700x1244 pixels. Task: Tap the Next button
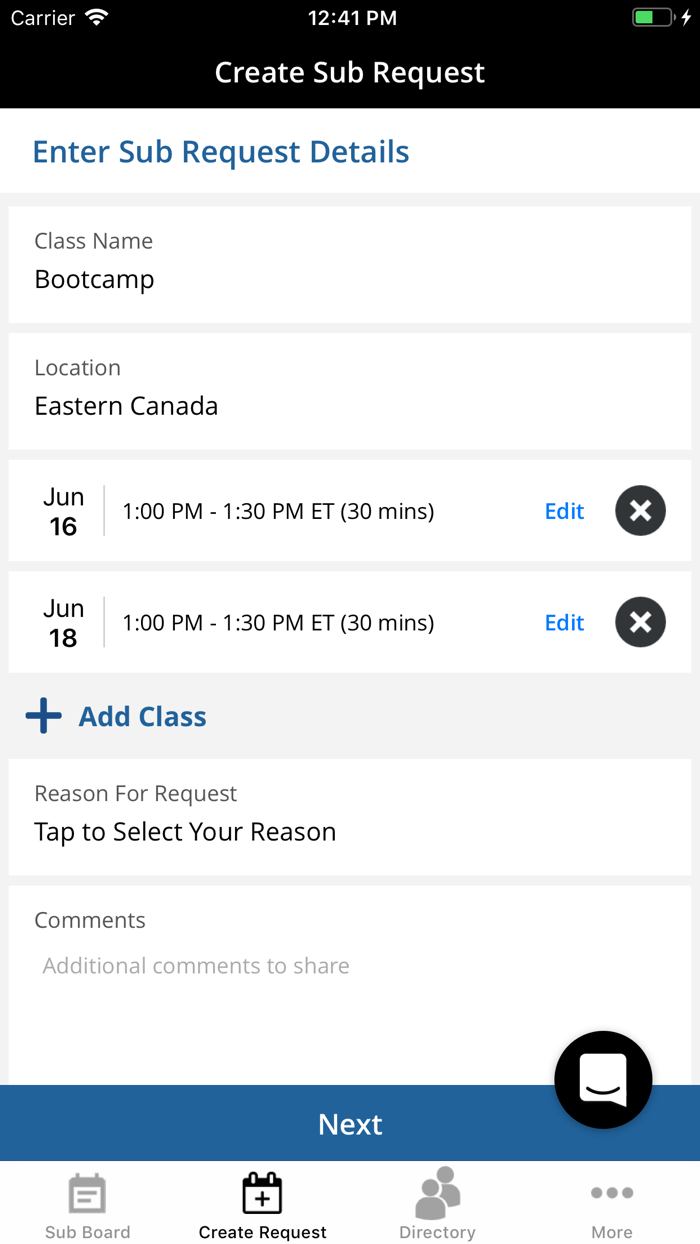tap(350, 1123)
